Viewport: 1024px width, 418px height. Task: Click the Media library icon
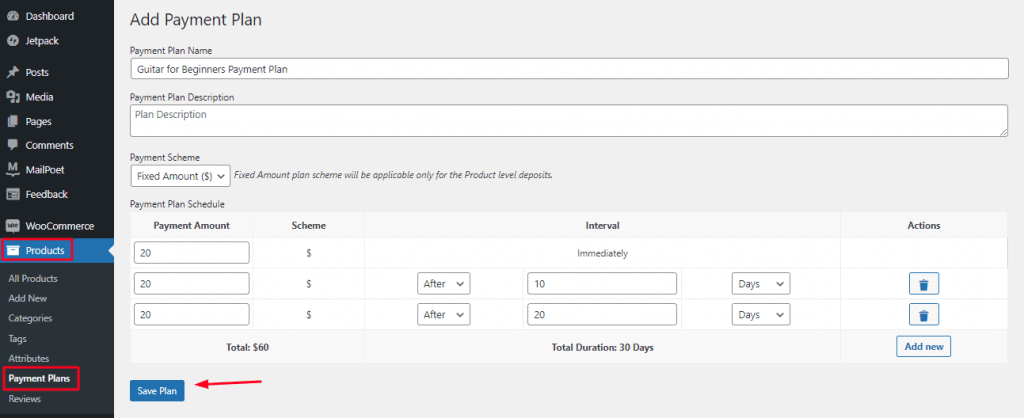coord(13,97)
